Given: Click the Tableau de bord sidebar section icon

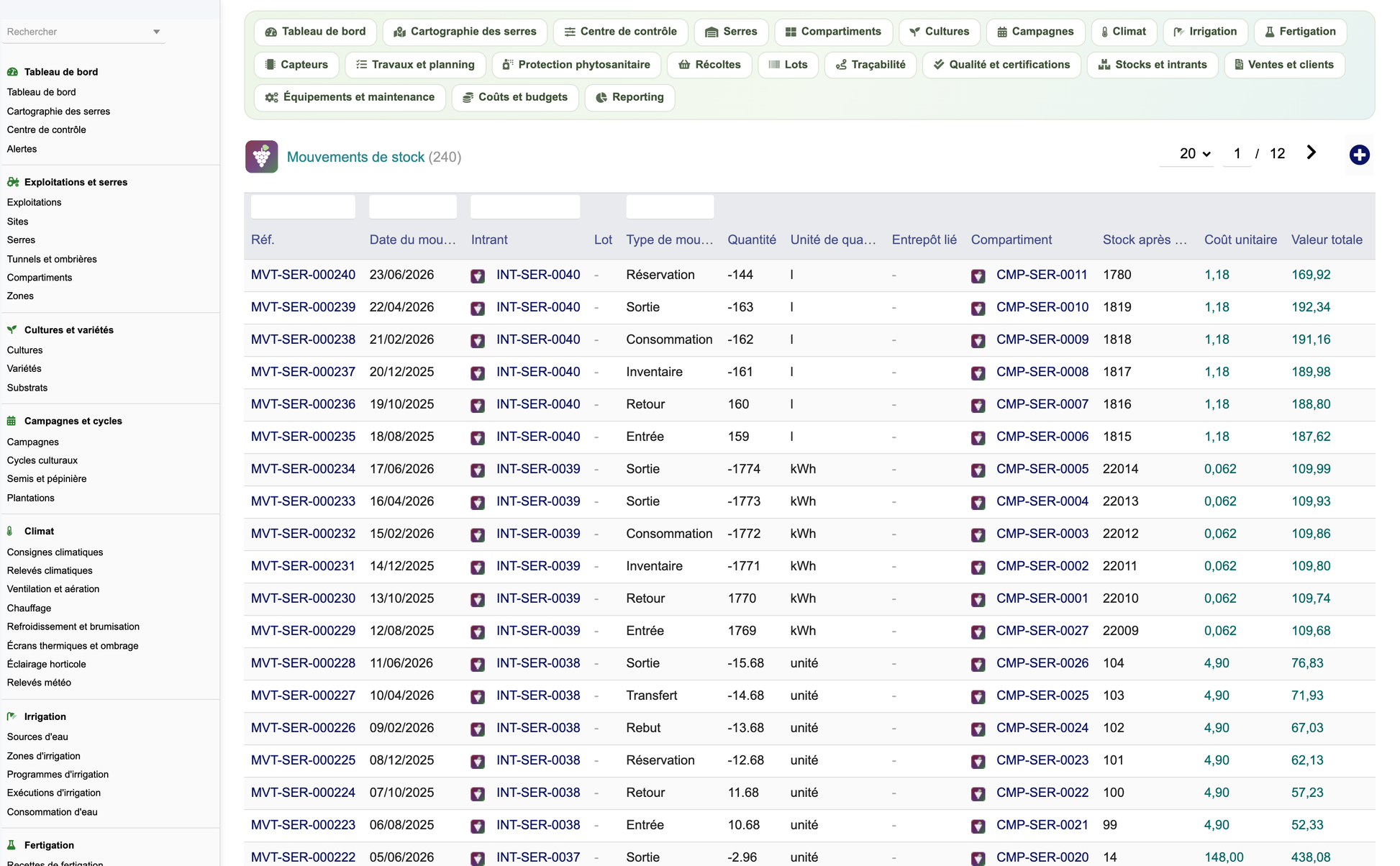Looking at the screenshot, I should (x=12, y=72).
